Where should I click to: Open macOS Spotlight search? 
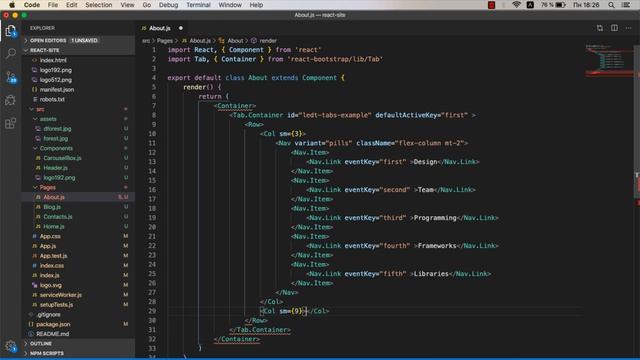click(x=611, y=5)
